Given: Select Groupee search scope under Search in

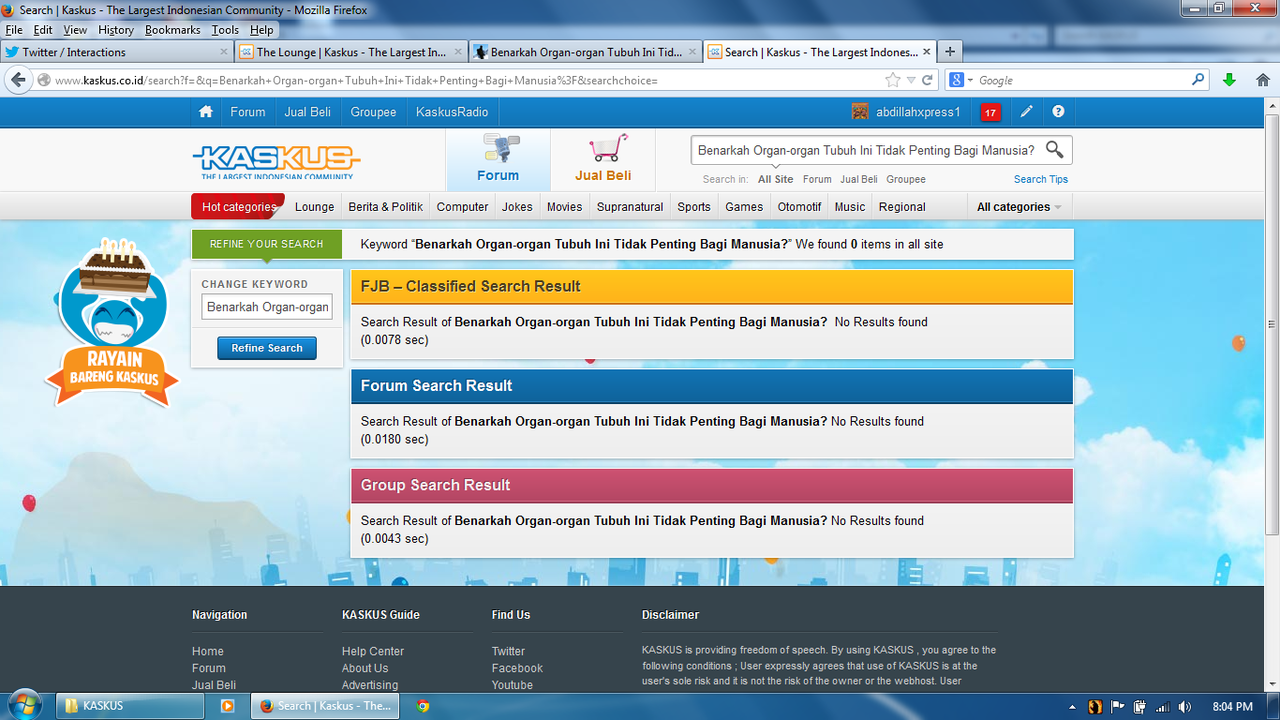Looking at the screenshot, I should click(906, 179).
